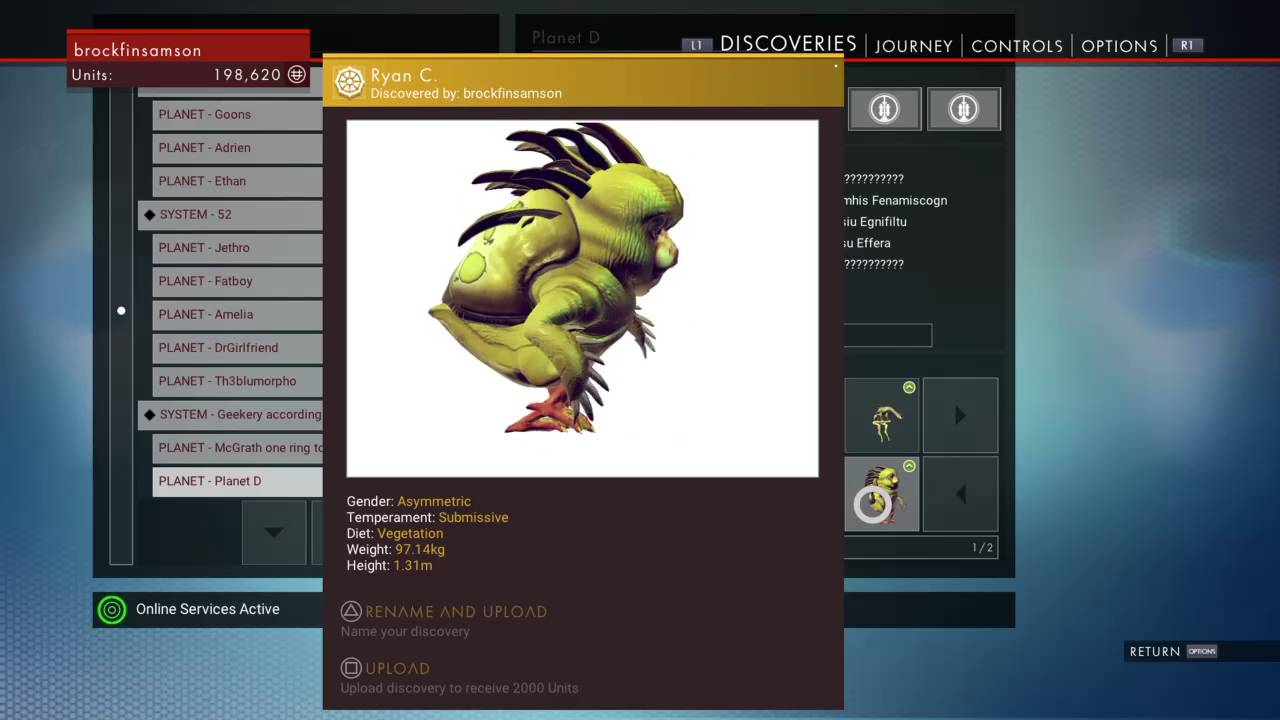
Task: Click the left arrow creature page button
Action: [960, 494]
